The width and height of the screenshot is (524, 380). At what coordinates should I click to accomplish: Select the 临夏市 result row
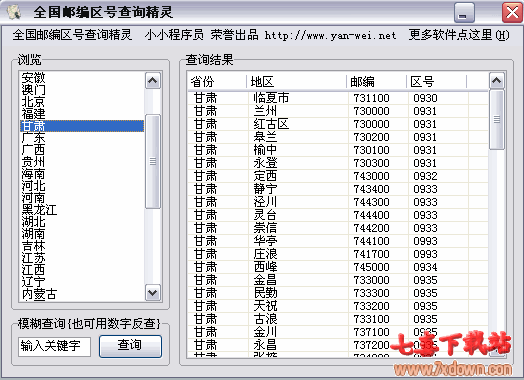[x=338, y=98]
